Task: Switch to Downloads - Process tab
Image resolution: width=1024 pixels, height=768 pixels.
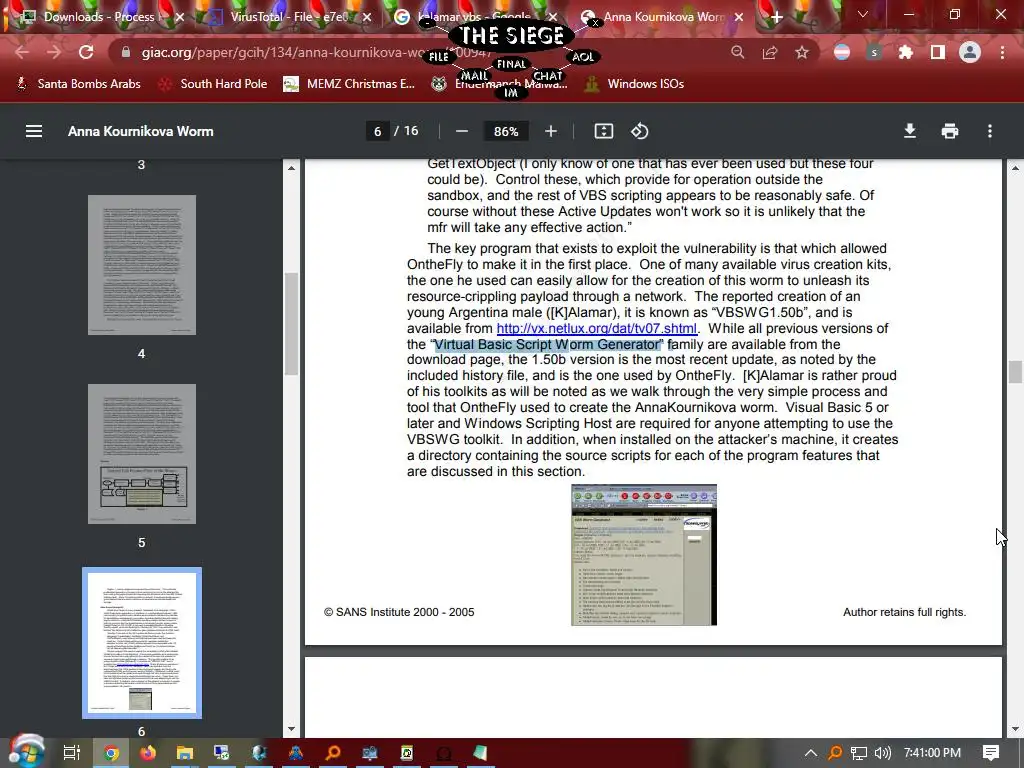Action: (x=98, y=17)
